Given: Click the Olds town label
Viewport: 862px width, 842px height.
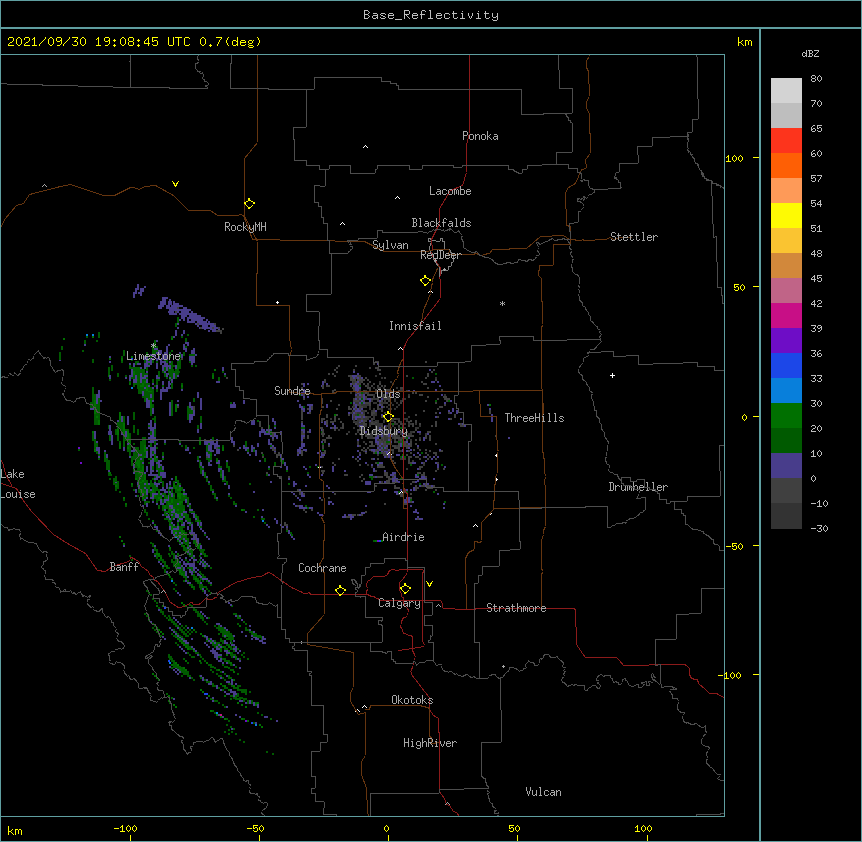Looking at the screenshot, I should coord(388,394).
